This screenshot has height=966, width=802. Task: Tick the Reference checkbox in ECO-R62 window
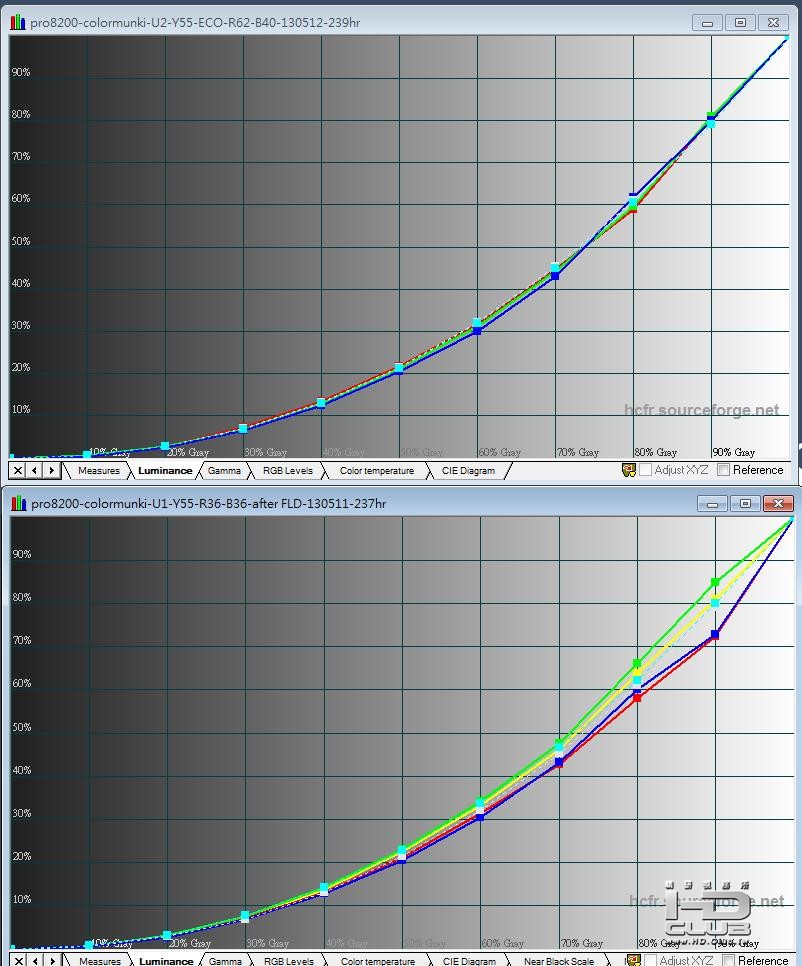tap(724, 470)
